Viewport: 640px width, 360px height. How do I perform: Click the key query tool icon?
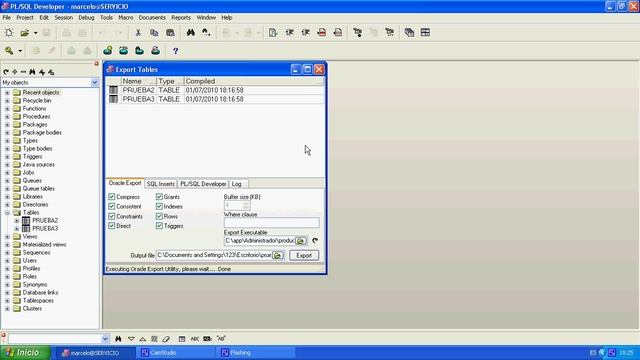pos(9,51)
